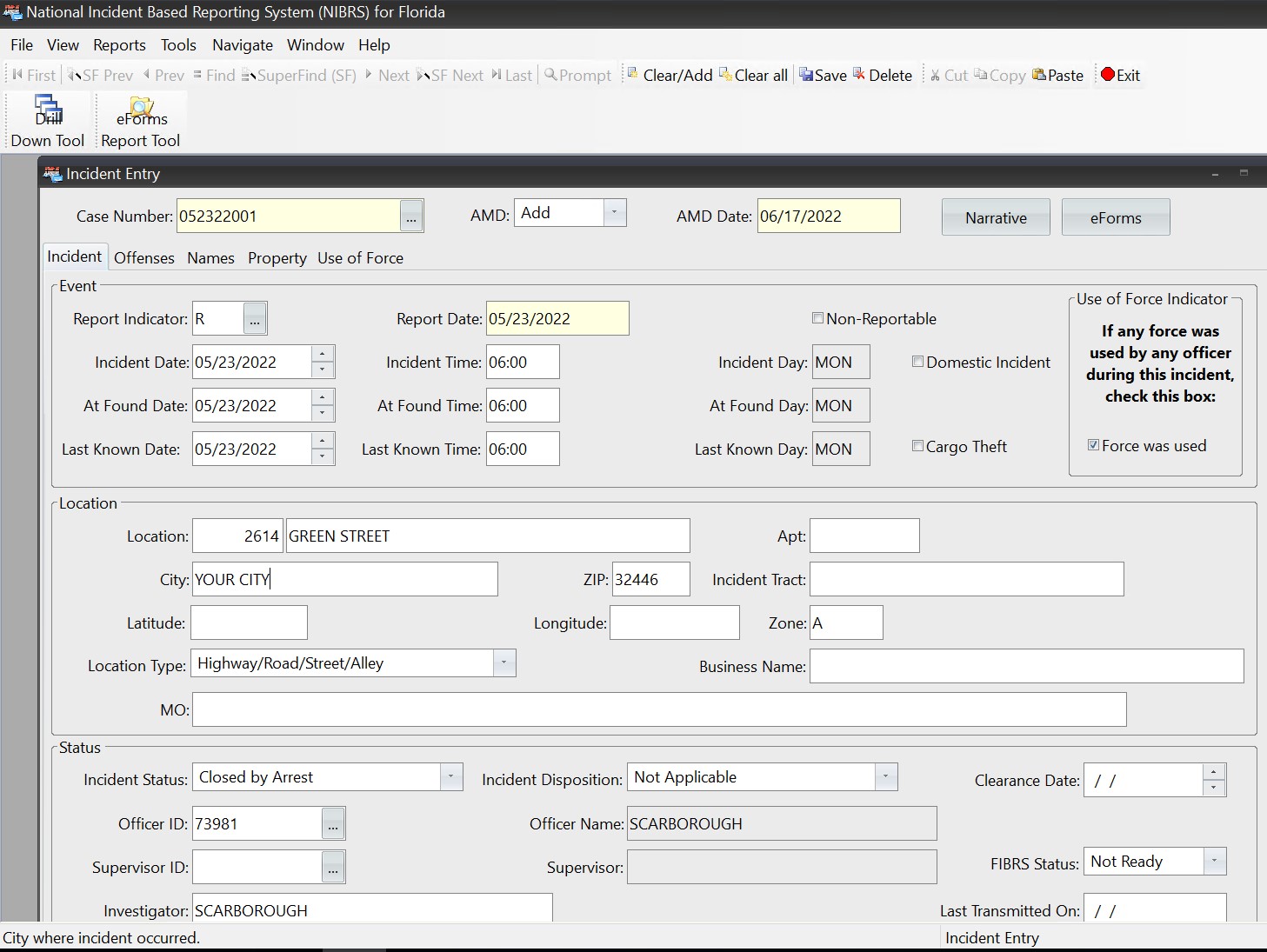1267x952 pixels.
Task: Click Clear/Add in the toolbar
Action: click(x=669, y=76)
